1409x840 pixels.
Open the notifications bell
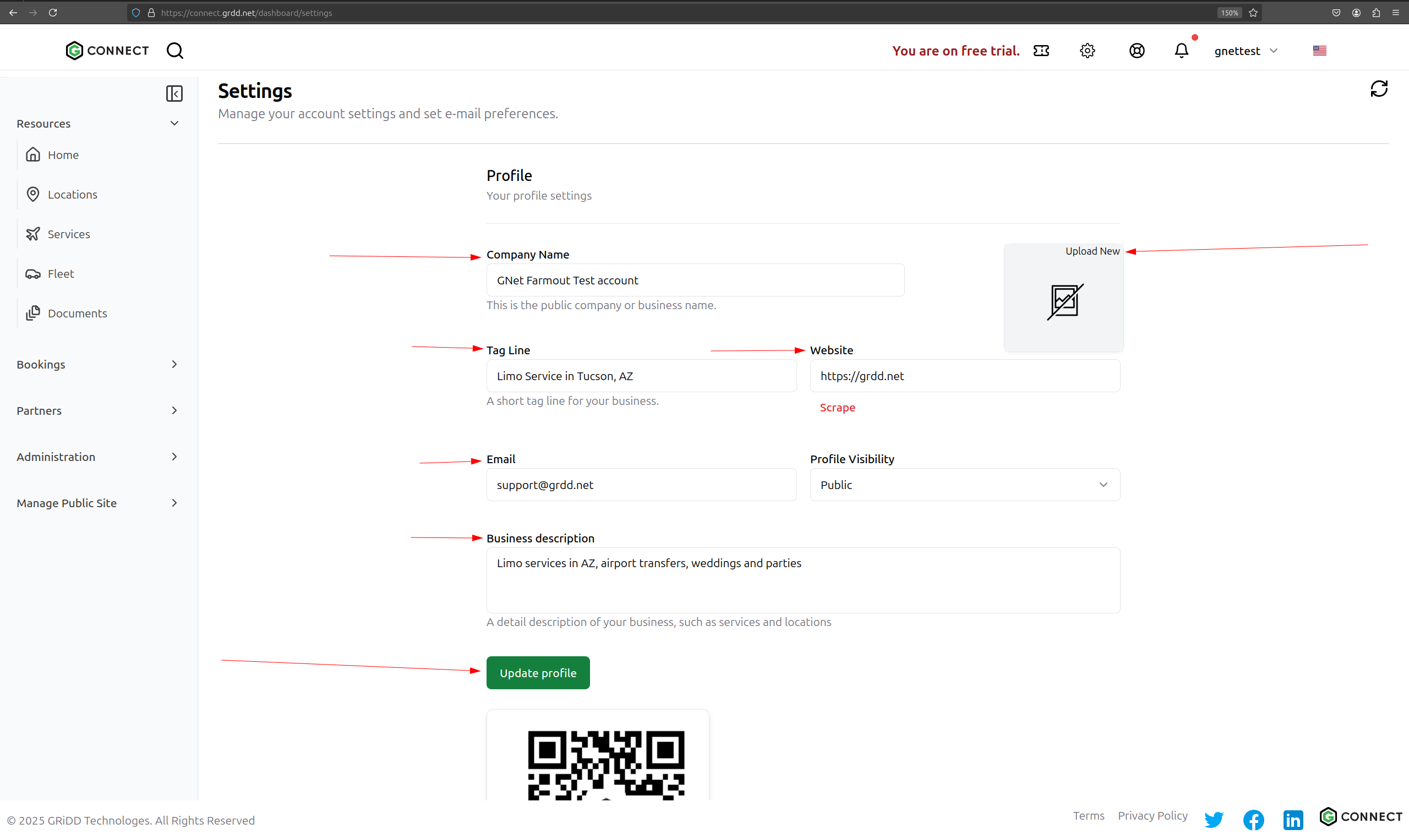click(x=1181, y=51)
